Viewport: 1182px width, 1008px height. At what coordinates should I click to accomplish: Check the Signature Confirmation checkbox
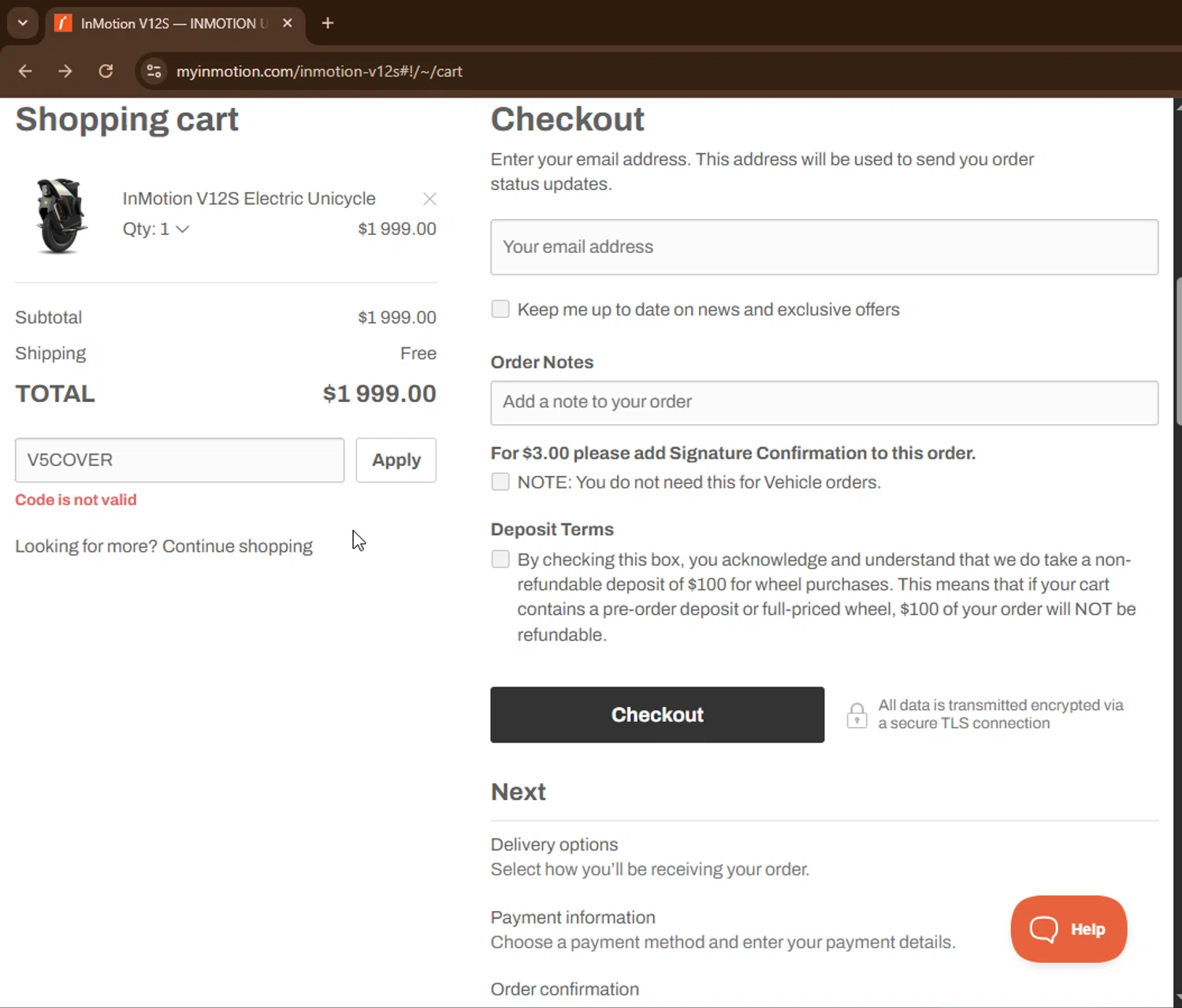(500, 482)
